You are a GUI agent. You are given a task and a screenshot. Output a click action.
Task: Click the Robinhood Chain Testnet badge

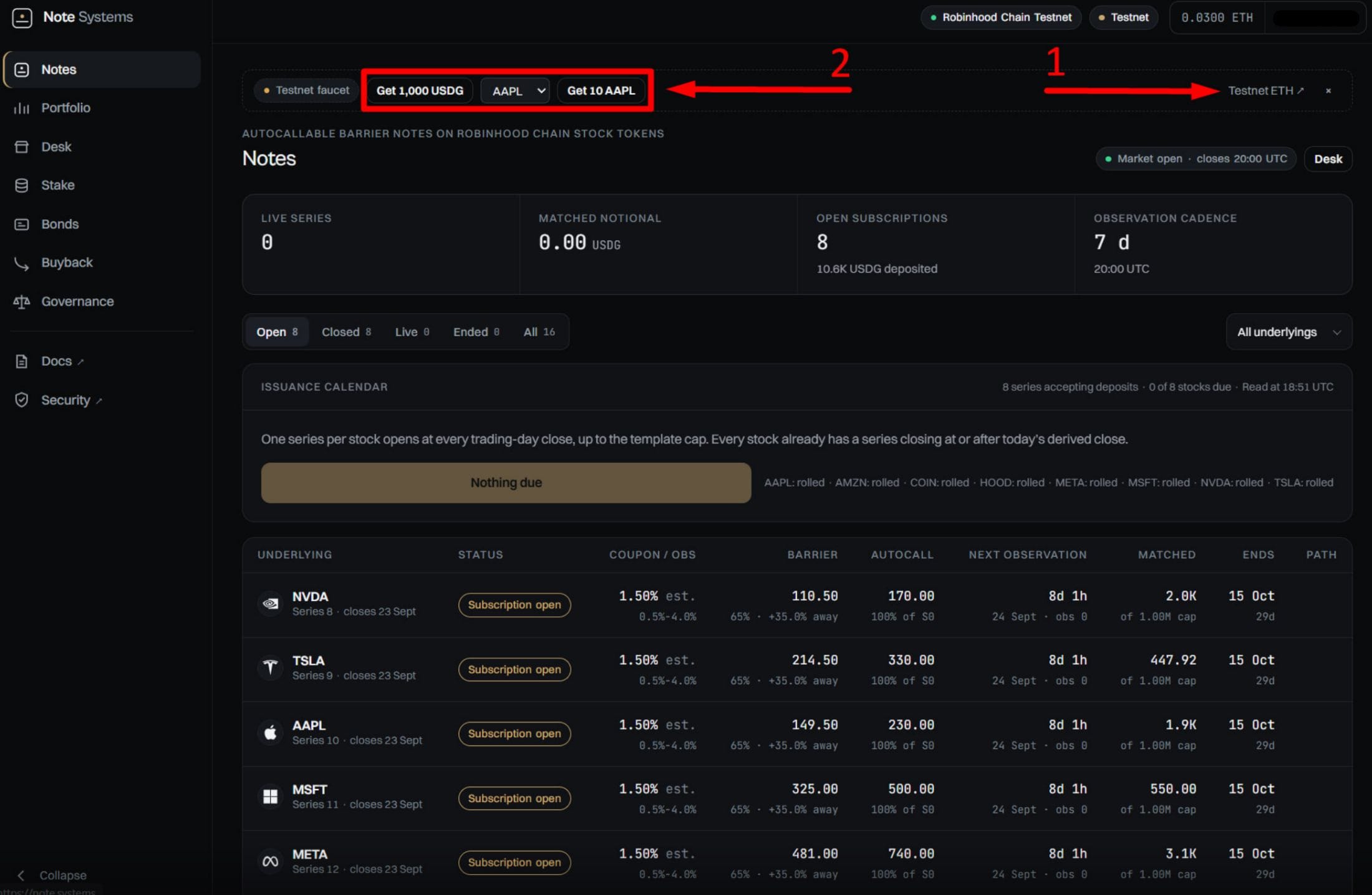click(1000, 17)
